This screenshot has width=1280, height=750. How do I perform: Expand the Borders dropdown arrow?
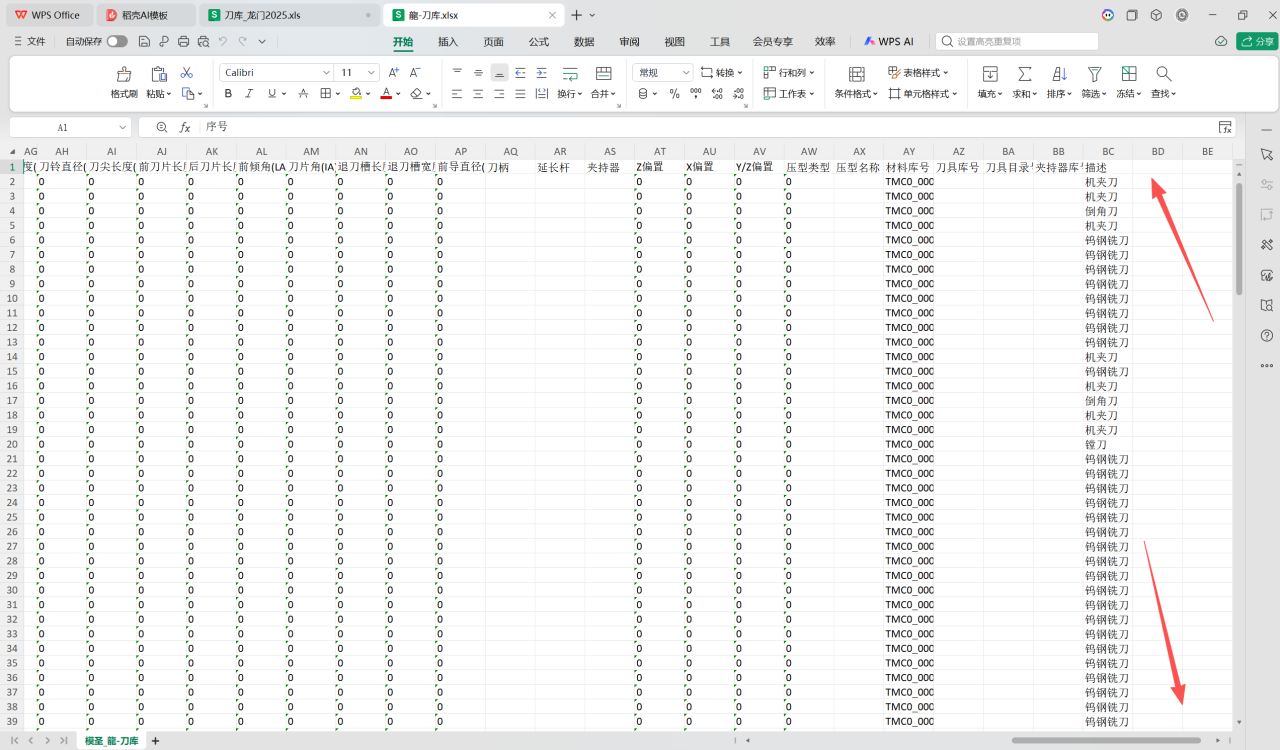338,94
